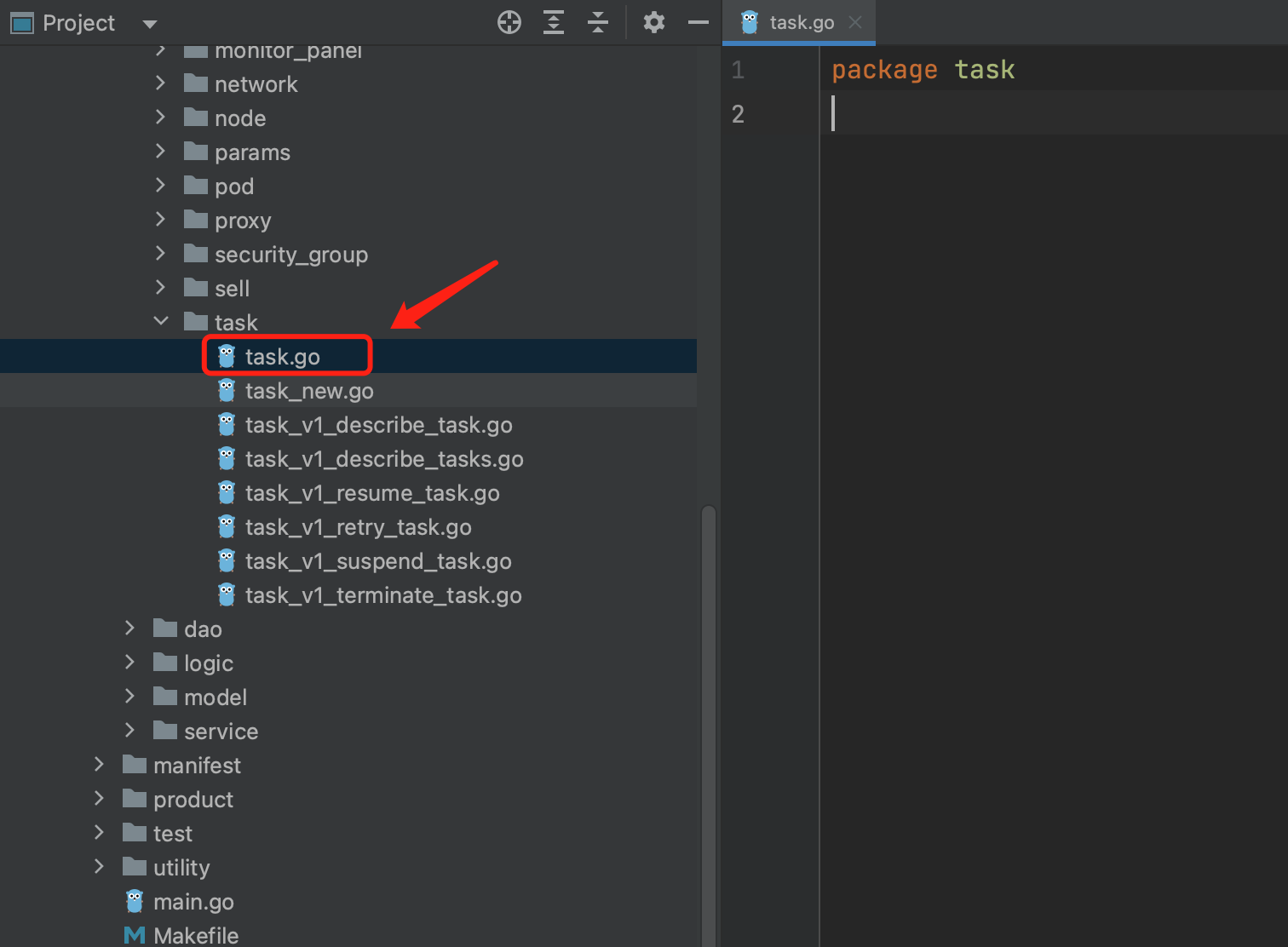Close the task.go editor tab
Image resolution: width=1288 pixels, height=947 pixels.
(x=855, y=23)
